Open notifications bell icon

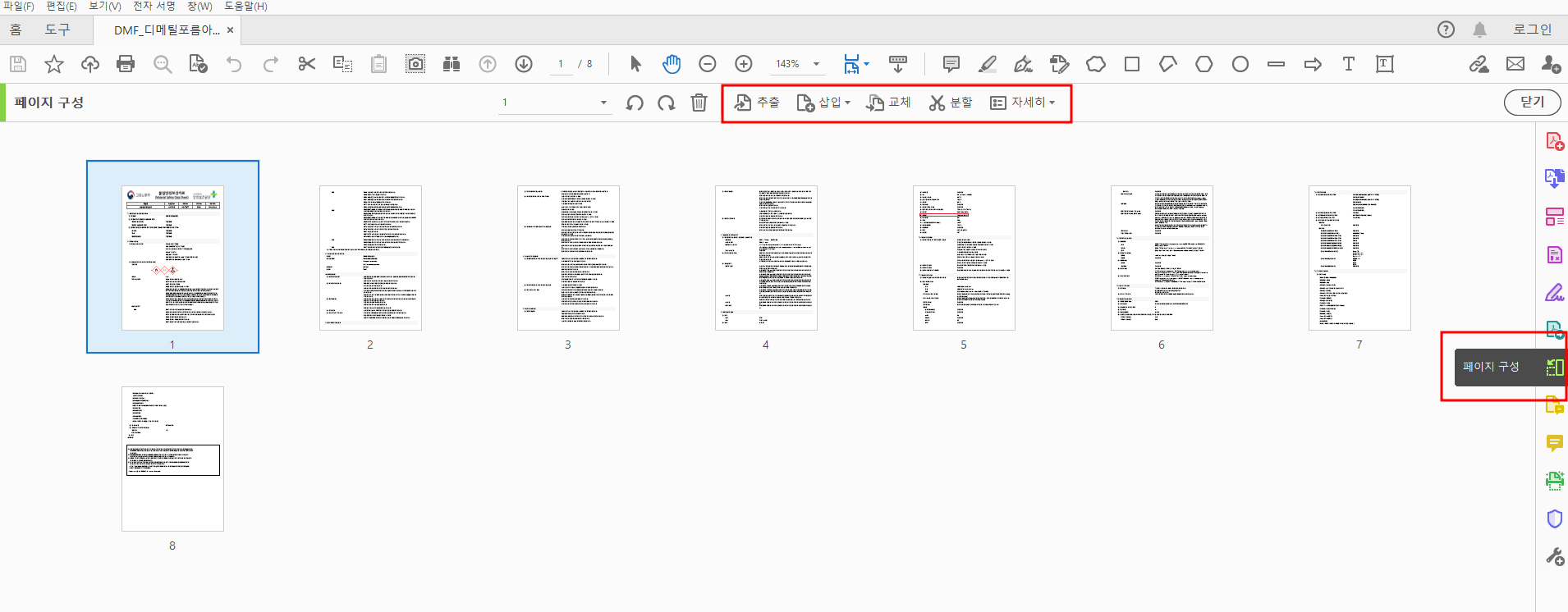1479,30
